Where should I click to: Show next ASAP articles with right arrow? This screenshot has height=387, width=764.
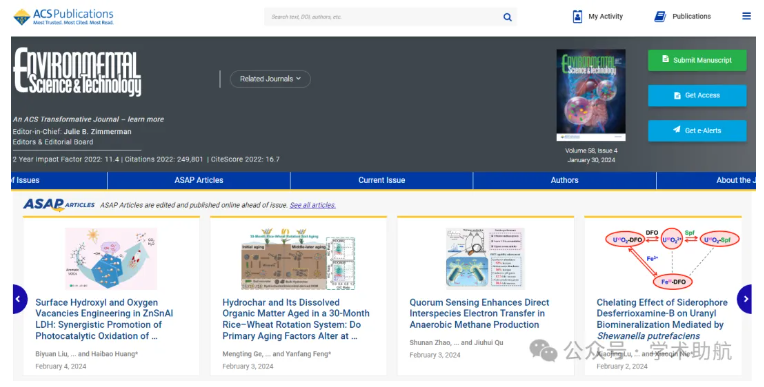[745, 299]
